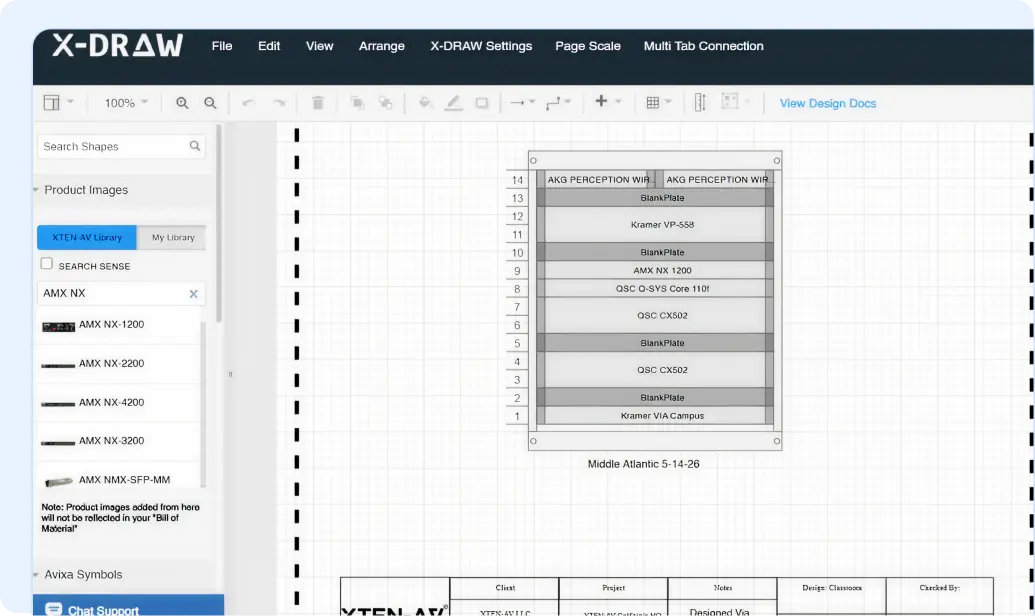The image size is (1035, 616).
Task: Select the left AKG PERCEPTION WIR unit
Action: pos(597,179)
